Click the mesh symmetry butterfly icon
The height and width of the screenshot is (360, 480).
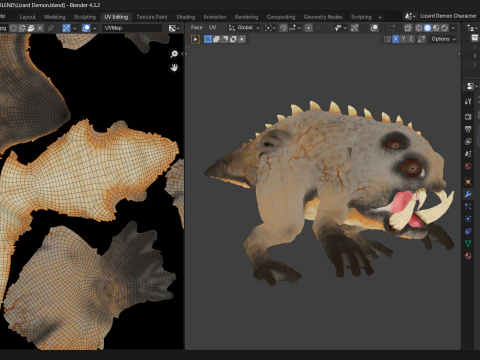(387, 39)
